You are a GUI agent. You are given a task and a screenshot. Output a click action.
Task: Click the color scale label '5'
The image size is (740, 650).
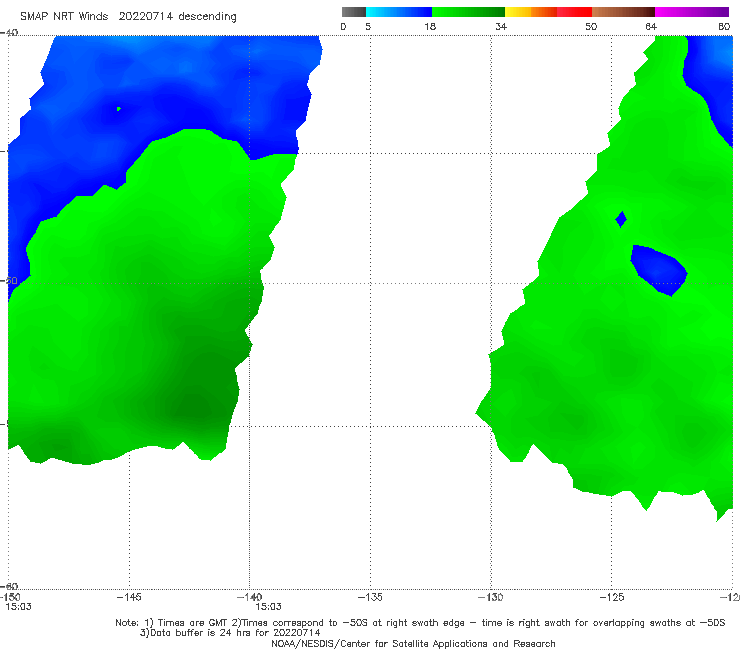click(x=368, y=26)
